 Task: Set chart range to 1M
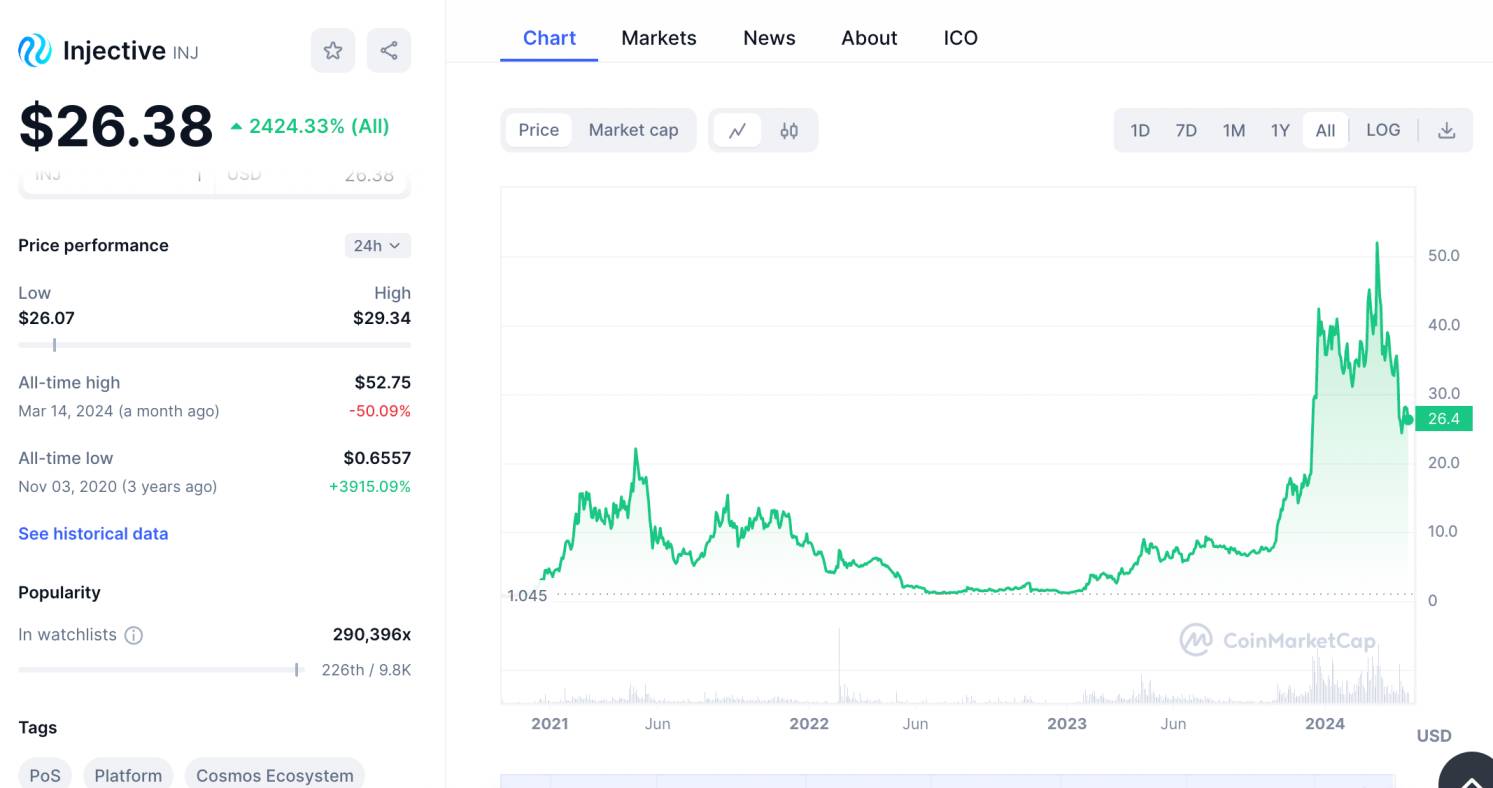1234,130
